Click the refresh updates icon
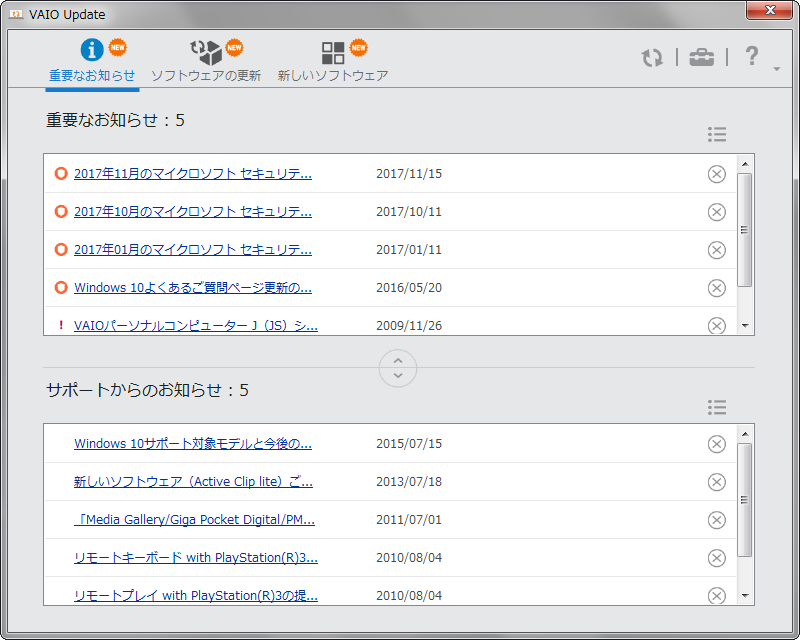Image resolution: width=800 pixels, height=640 pixels. pyautogui.click(x=652, y=58)
